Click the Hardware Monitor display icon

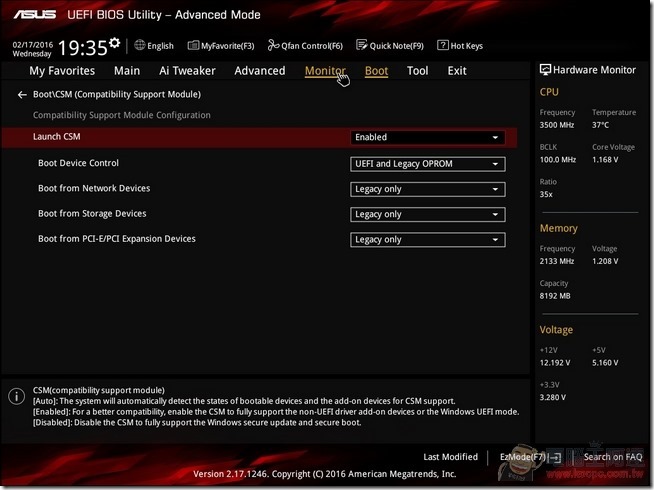pos(545,70)
